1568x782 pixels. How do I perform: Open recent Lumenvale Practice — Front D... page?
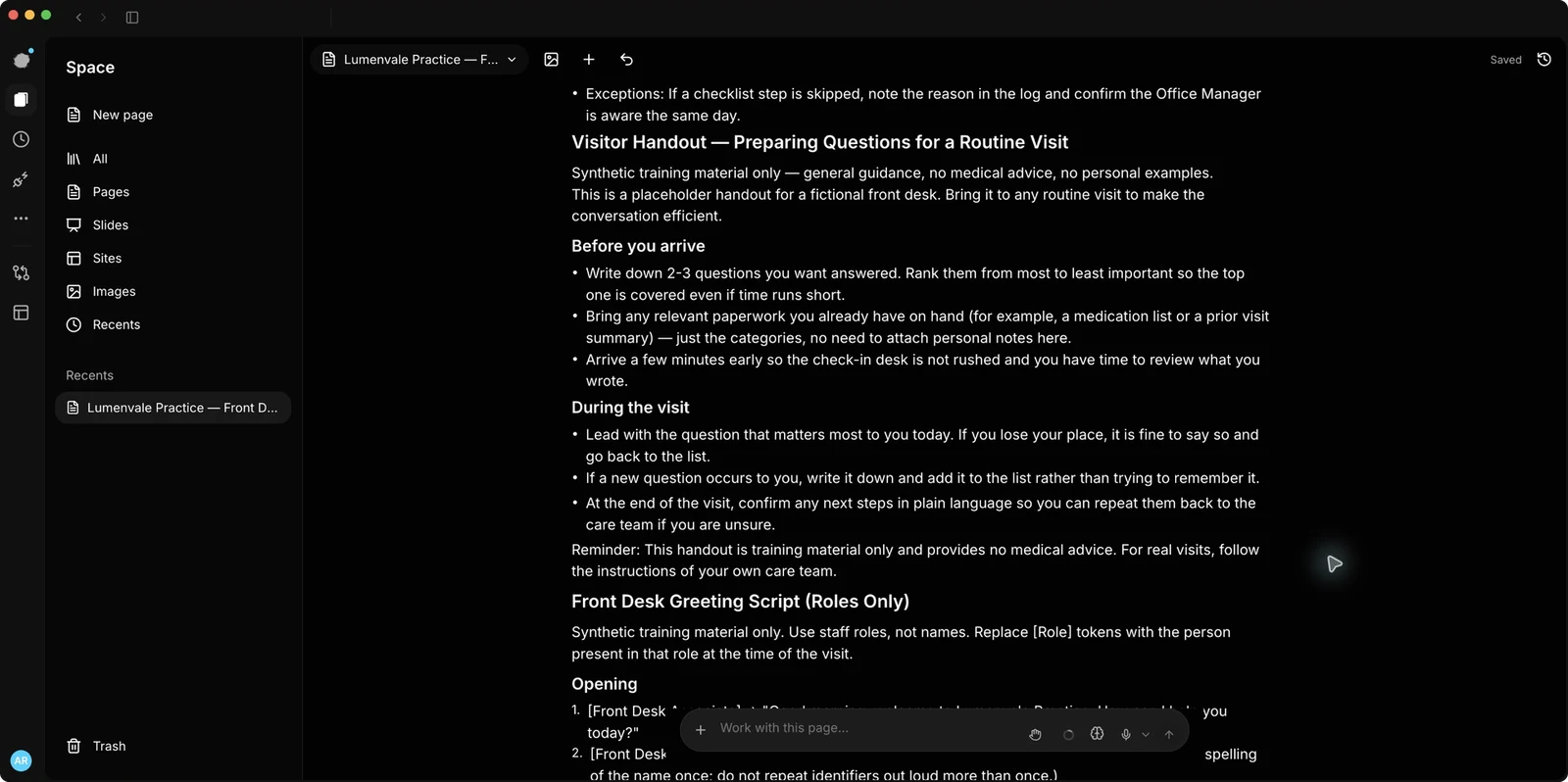(173, 408)
